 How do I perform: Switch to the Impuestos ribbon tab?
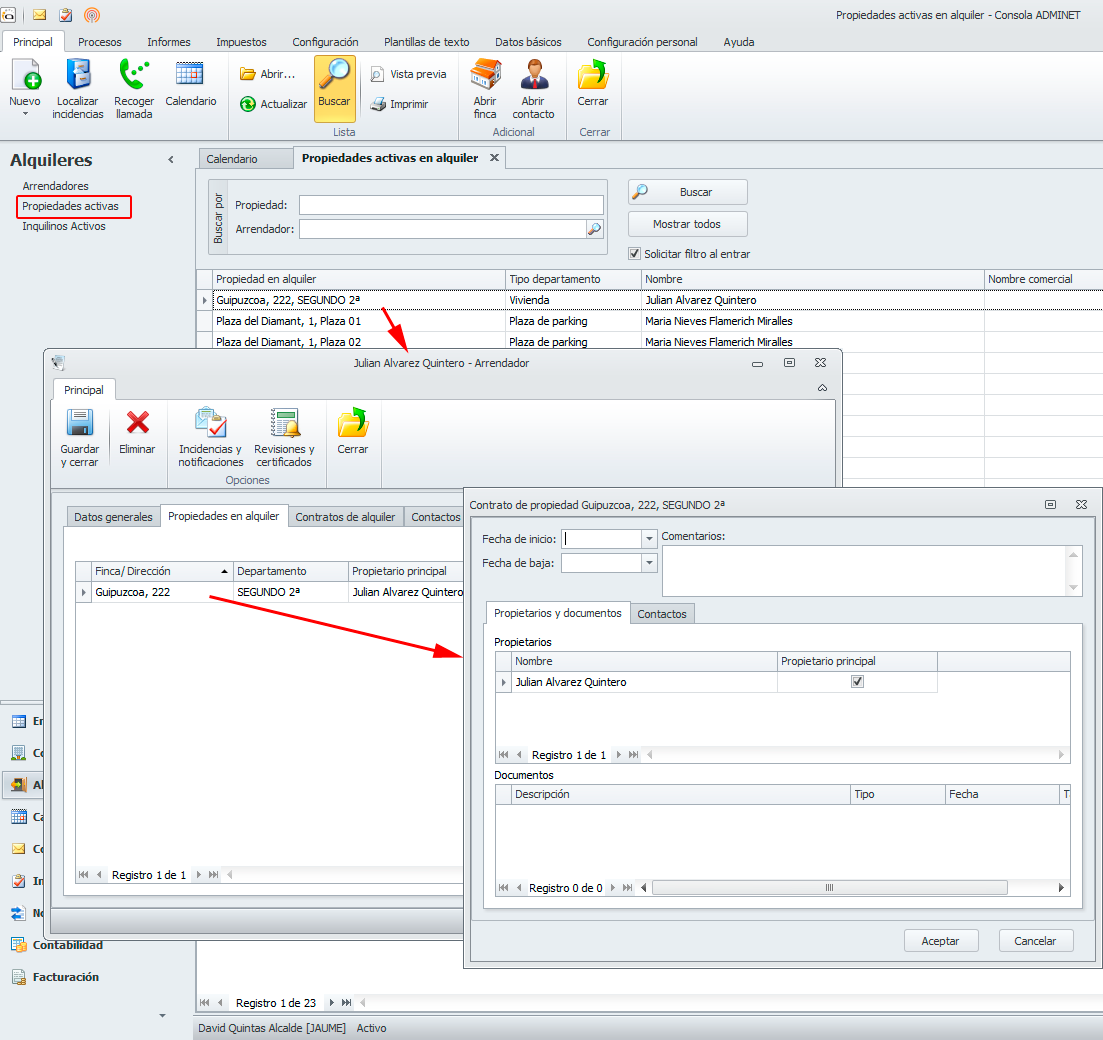[241, 42]
